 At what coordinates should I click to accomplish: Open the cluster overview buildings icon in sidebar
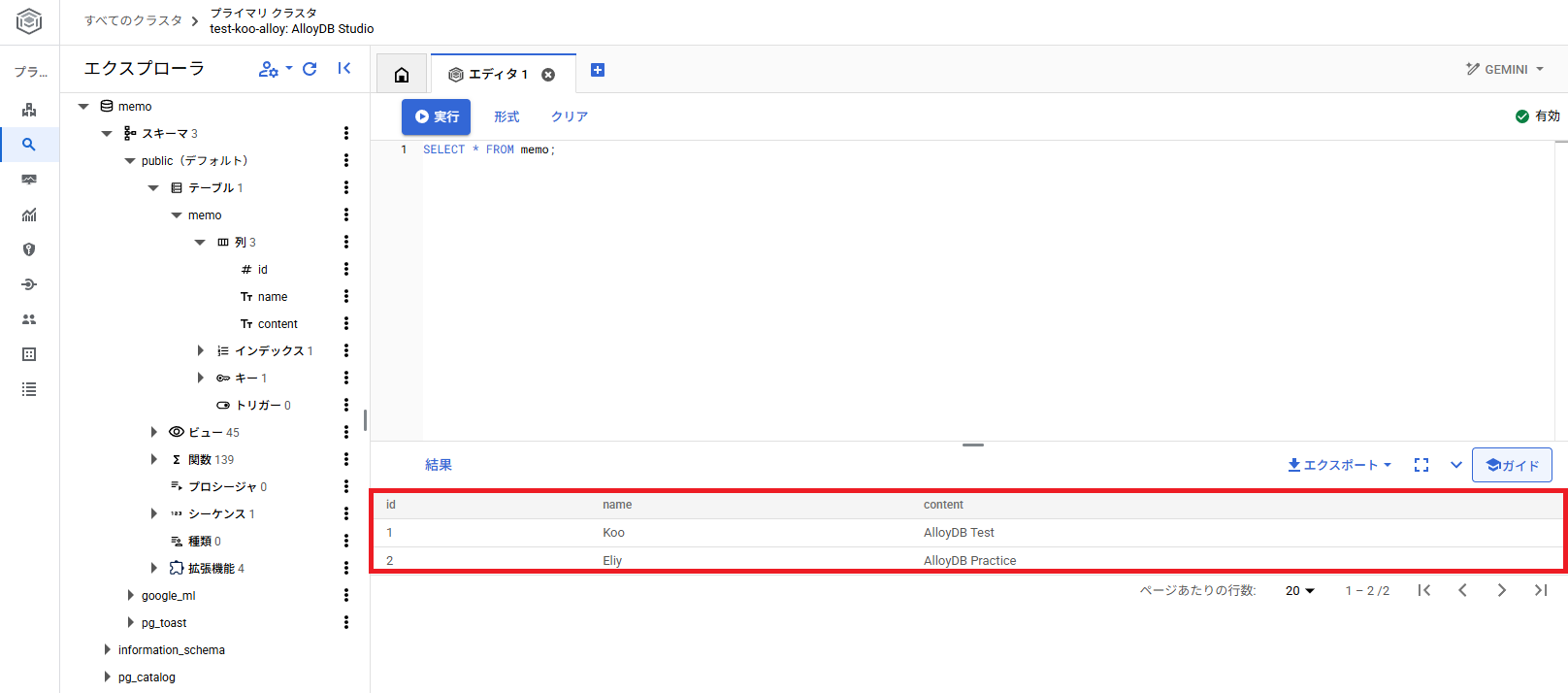[x=29, y=110]
